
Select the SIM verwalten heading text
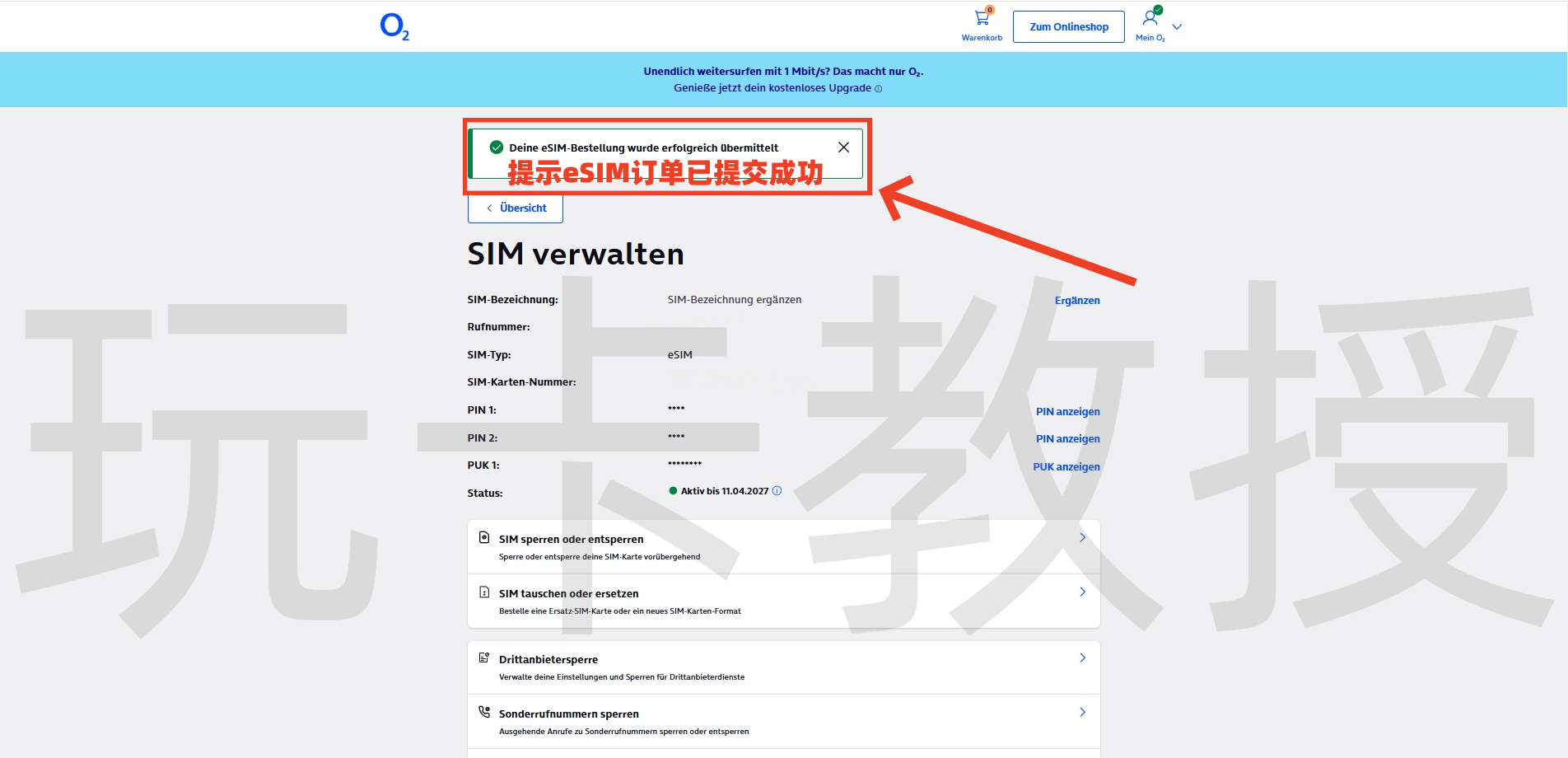[576, 254]
